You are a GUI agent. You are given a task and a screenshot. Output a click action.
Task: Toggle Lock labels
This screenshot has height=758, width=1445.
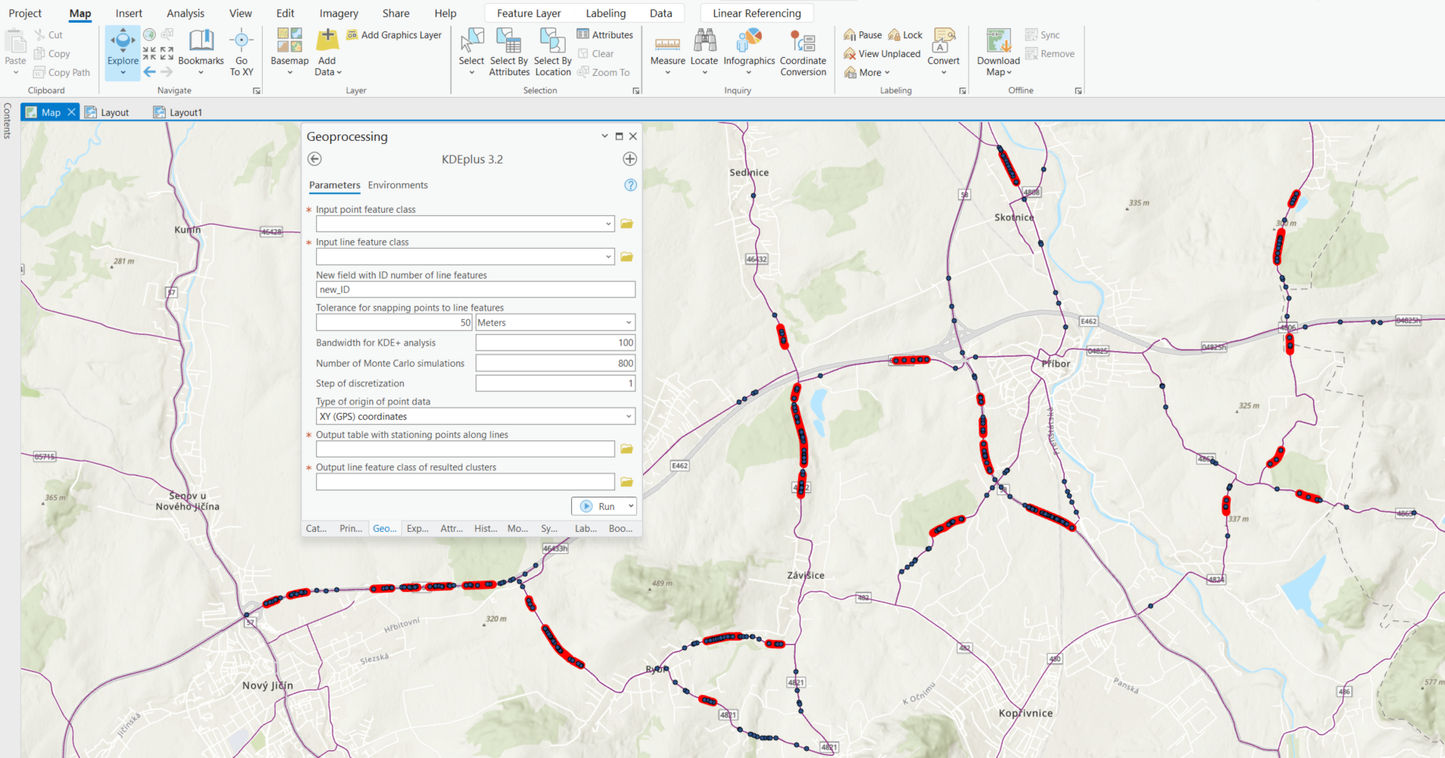(x=906, y=35)
